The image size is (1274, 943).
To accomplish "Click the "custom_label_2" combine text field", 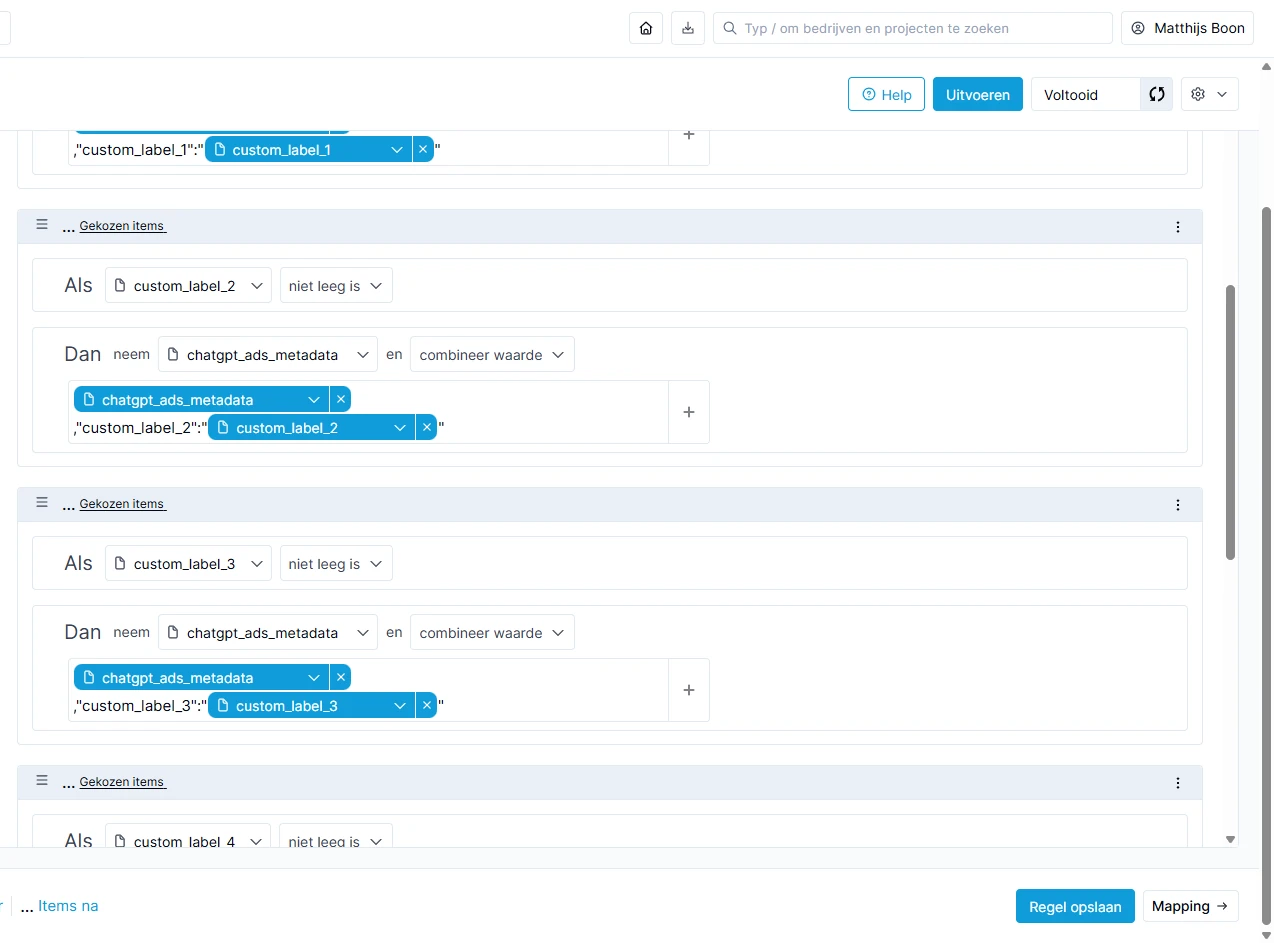I will coord(369,412).
